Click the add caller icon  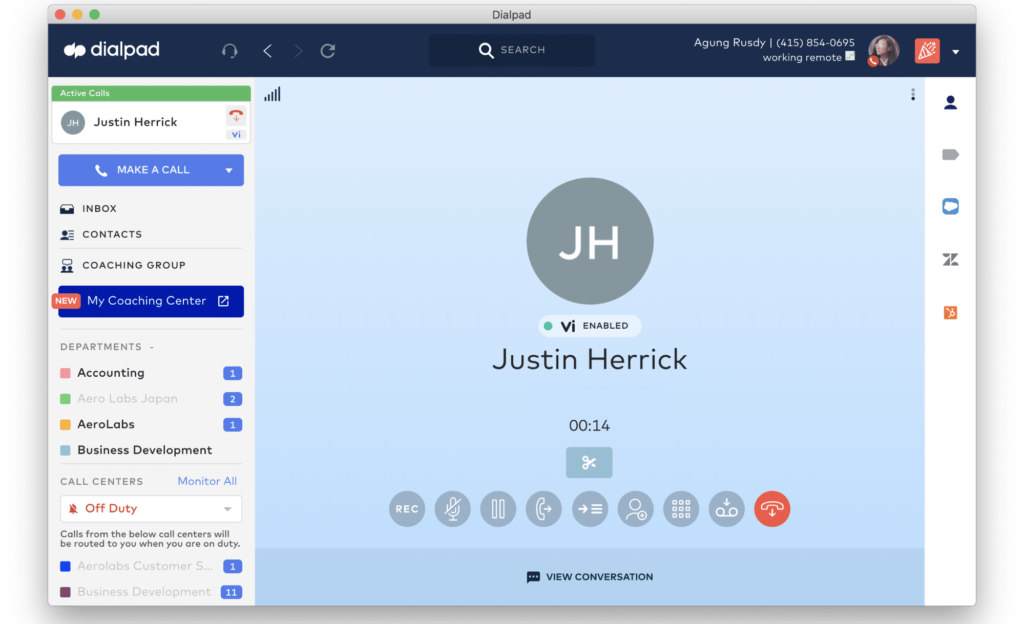point(635,509)
